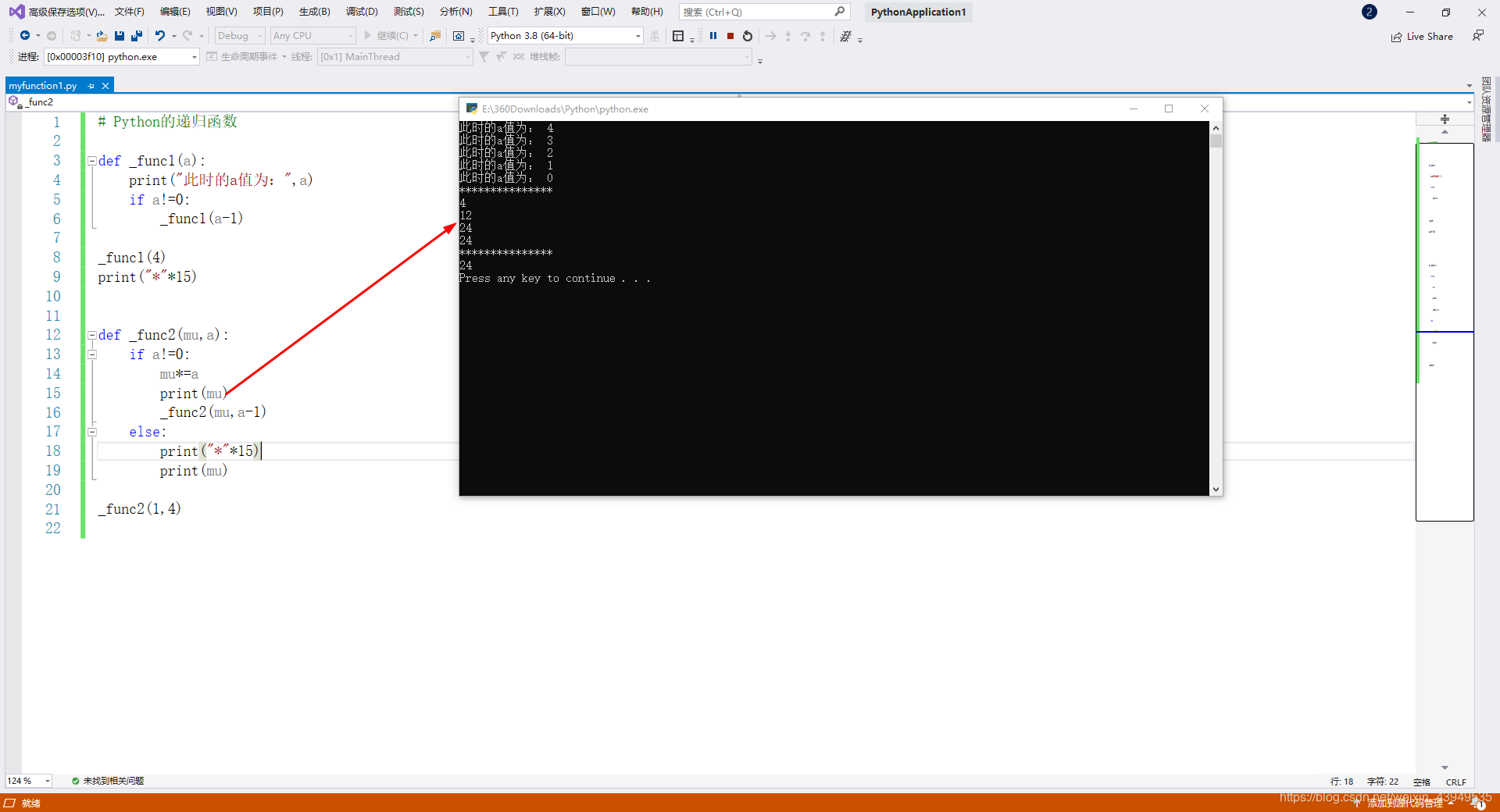
Task: Stop debugging with red square icon
Action: [730, 36]
